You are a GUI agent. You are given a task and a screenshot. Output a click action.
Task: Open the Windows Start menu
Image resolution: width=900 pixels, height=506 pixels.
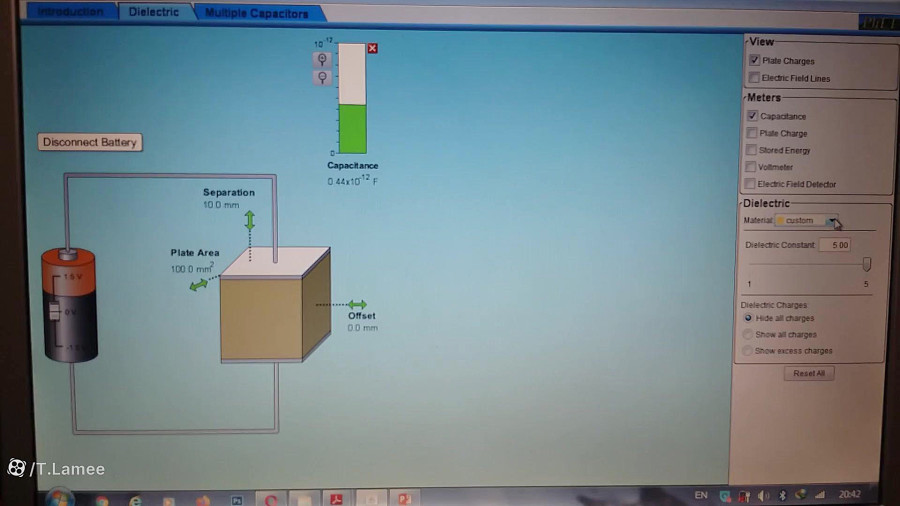pyautogui.click(x=59, y=498)
